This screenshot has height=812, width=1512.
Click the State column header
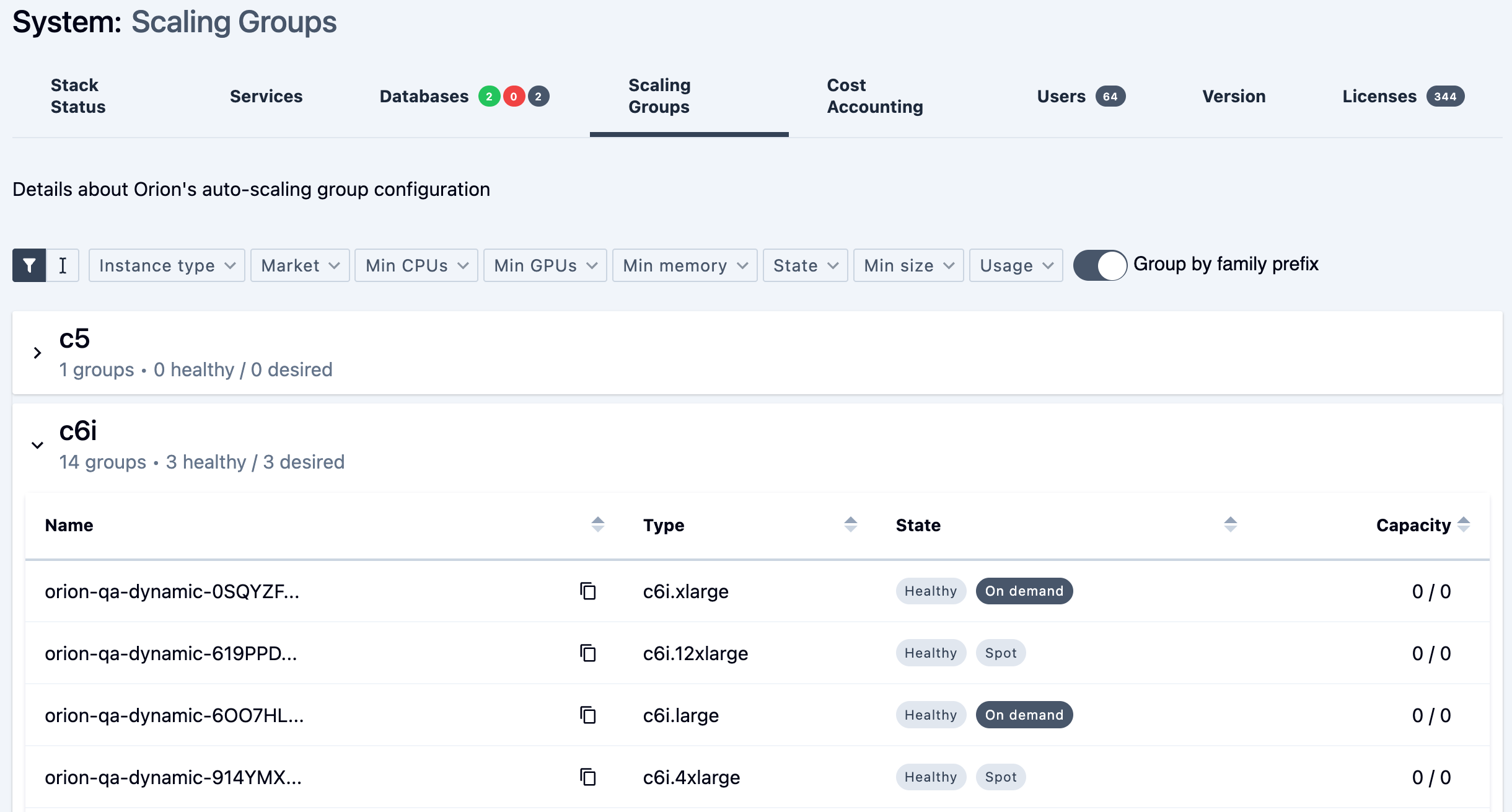[x=918, y=525]
